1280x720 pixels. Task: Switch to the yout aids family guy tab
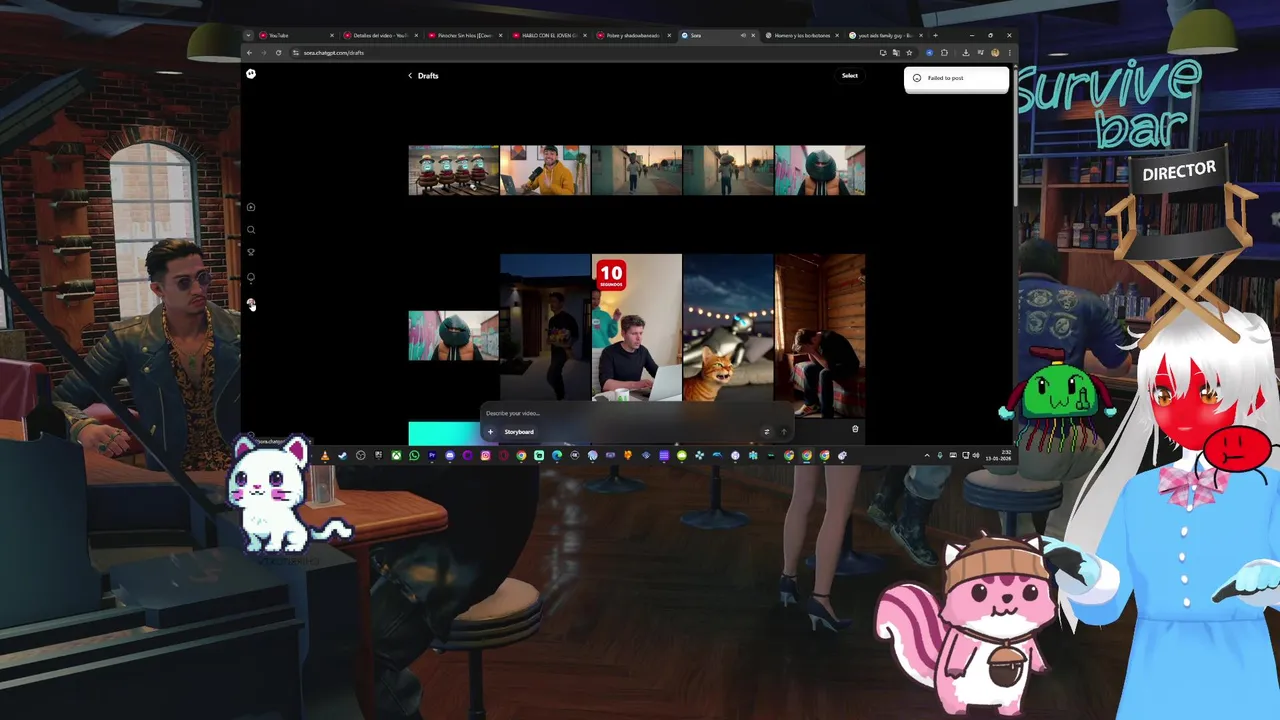(886, 35)
